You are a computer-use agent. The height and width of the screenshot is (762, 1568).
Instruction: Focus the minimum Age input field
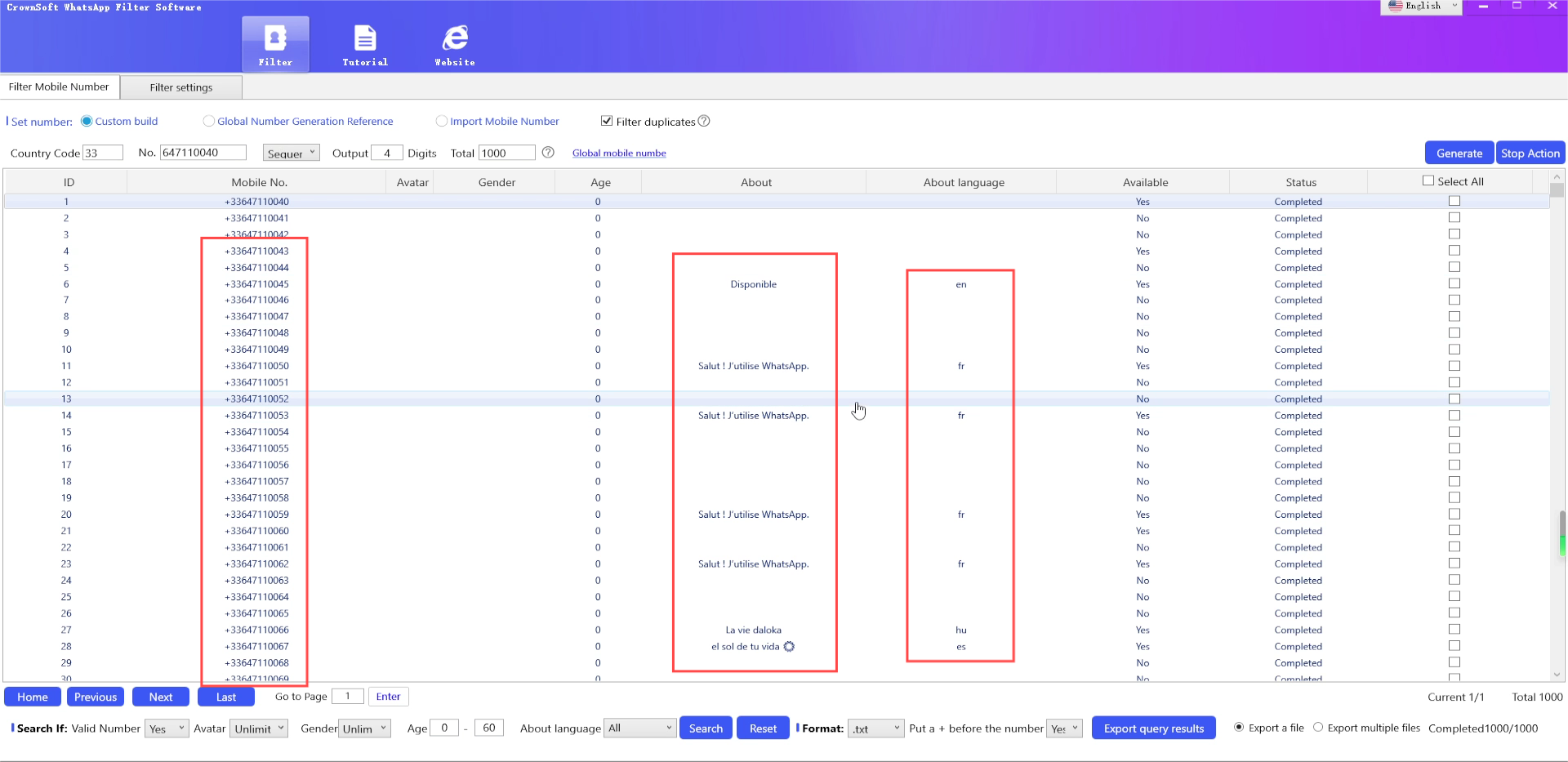point(444,728)
